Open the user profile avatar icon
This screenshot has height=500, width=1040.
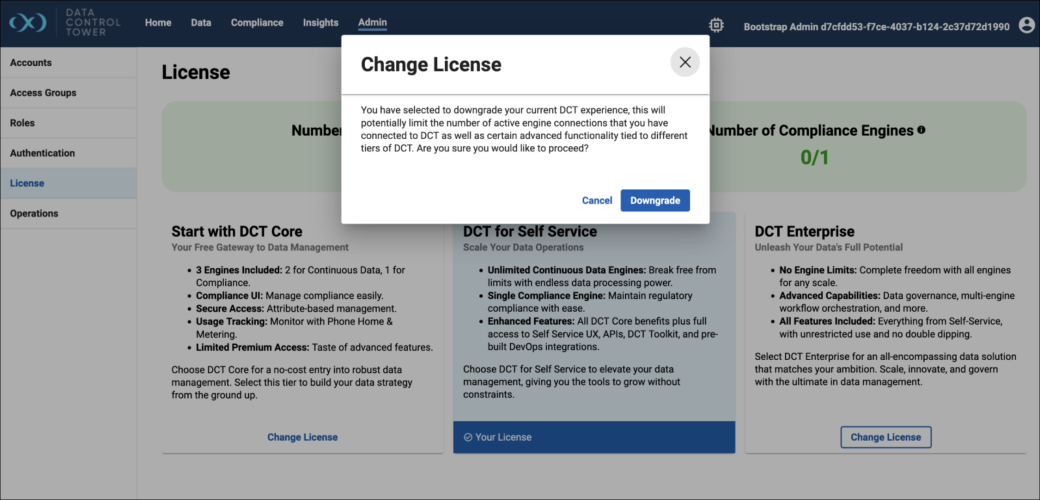click(x=1026, y=25)
